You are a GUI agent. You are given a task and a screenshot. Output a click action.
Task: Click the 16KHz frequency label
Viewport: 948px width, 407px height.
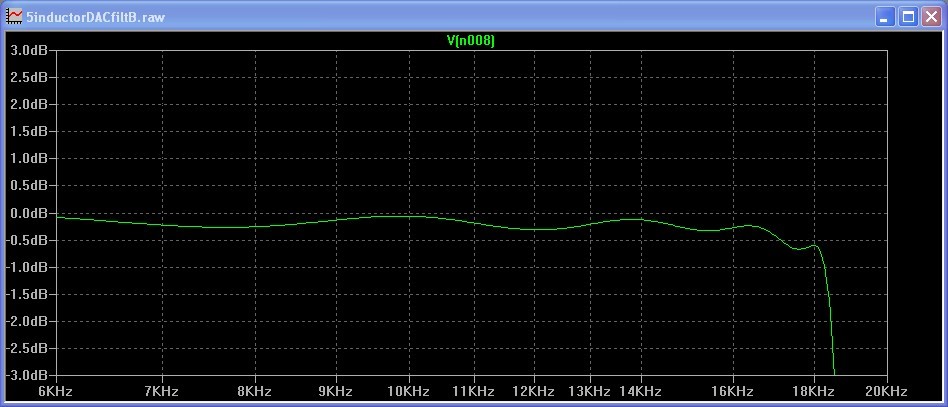733,391
